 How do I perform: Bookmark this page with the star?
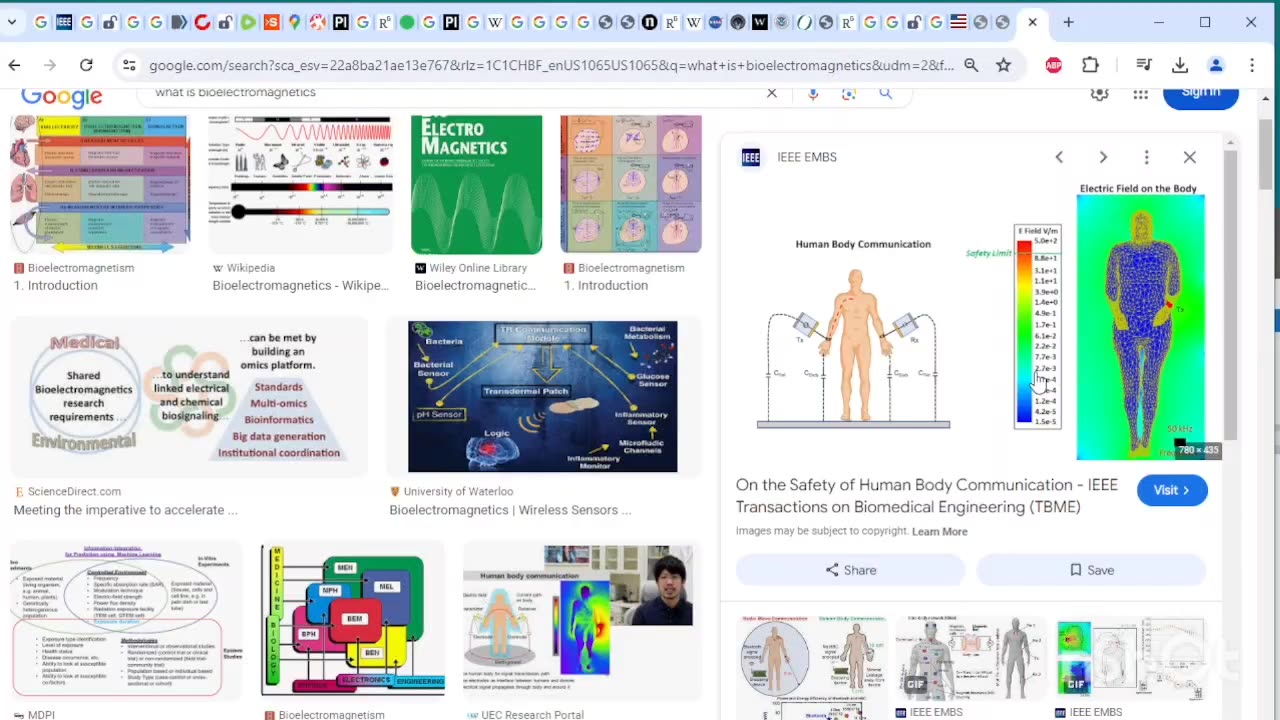pos(1003,65)
